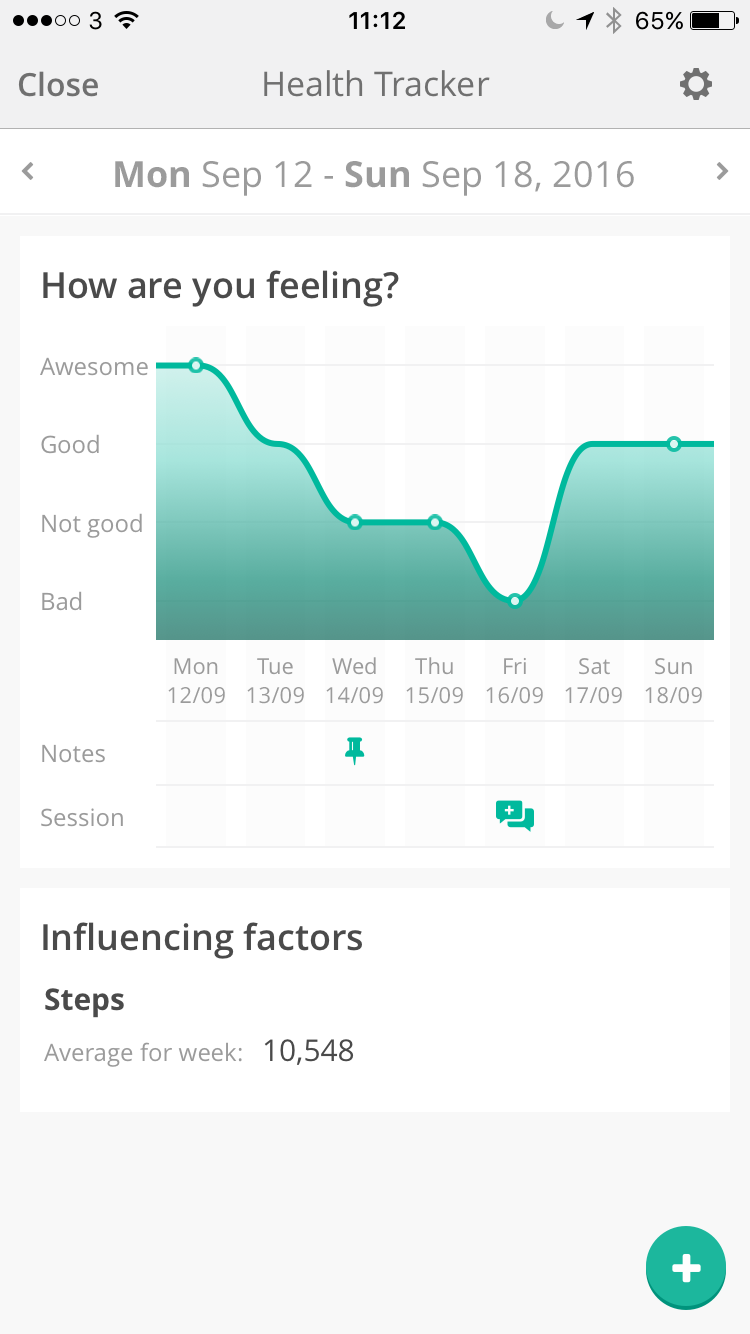Screen dimensions: 750x1334
Task: Close the Health Tracker screen
Action: click(x=58, y=85)
